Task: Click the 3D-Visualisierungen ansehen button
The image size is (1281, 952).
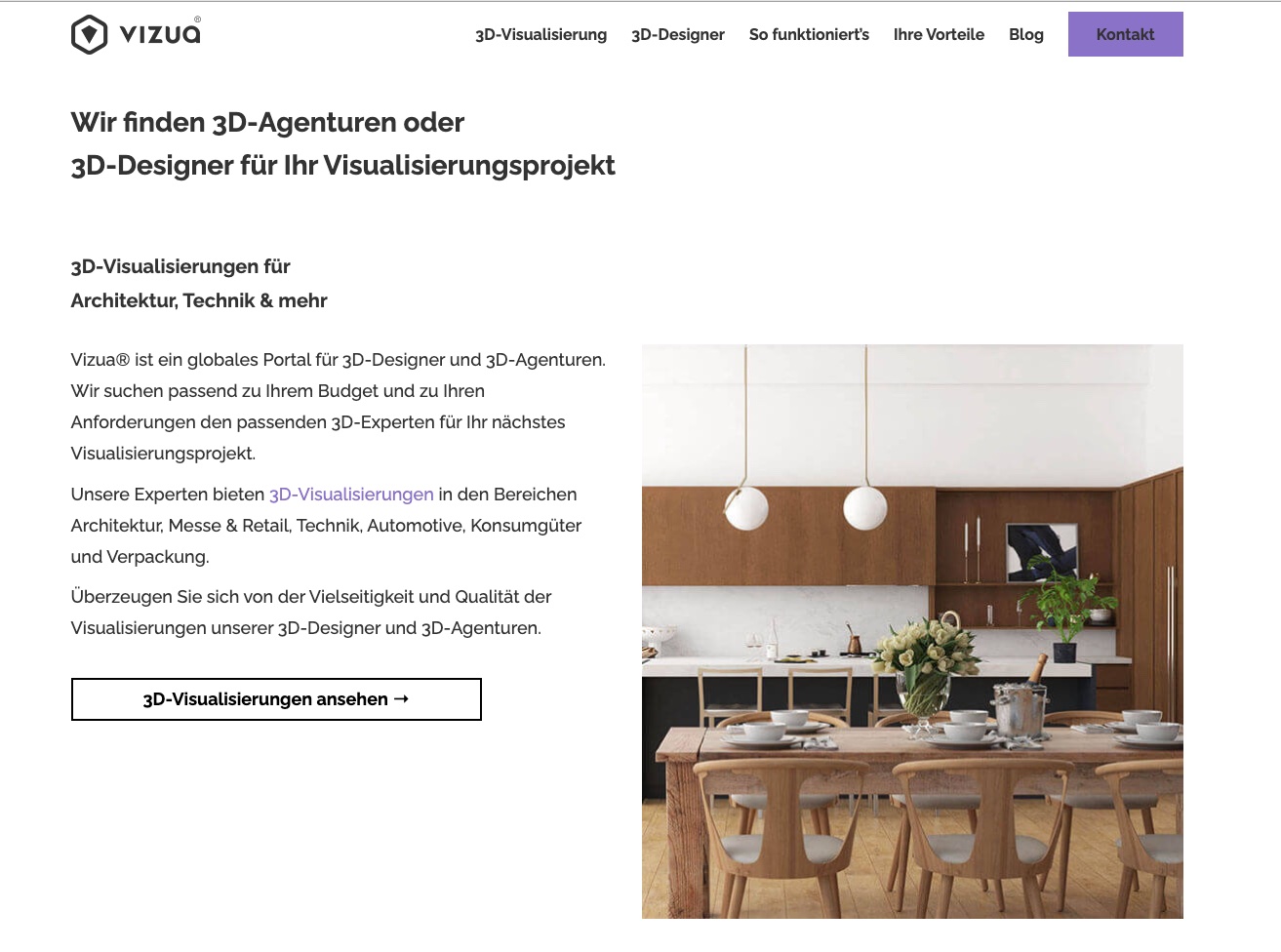Action: click(x=276, y=699)
